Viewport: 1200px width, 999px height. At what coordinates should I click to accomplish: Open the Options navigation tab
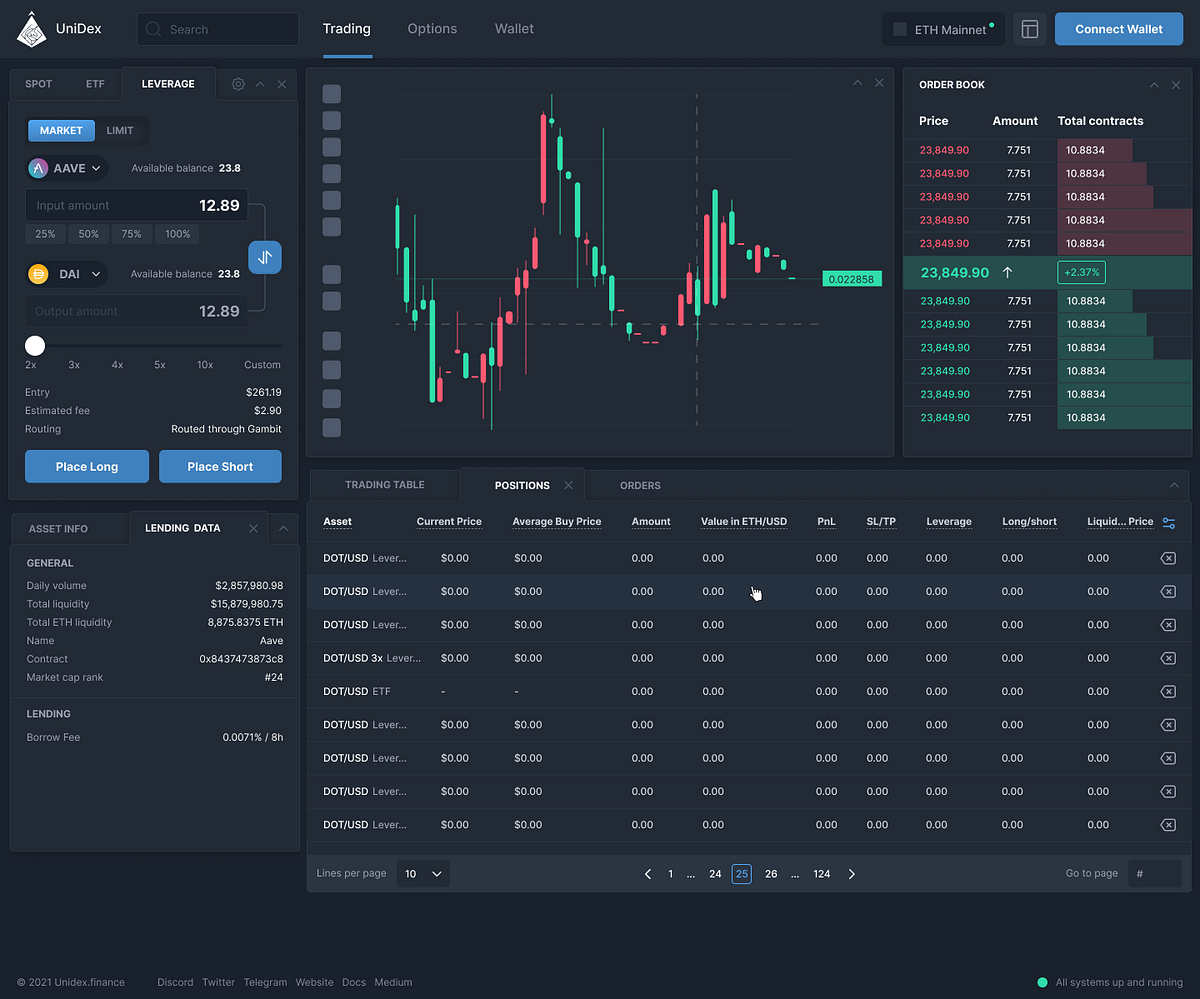[432, 29]
